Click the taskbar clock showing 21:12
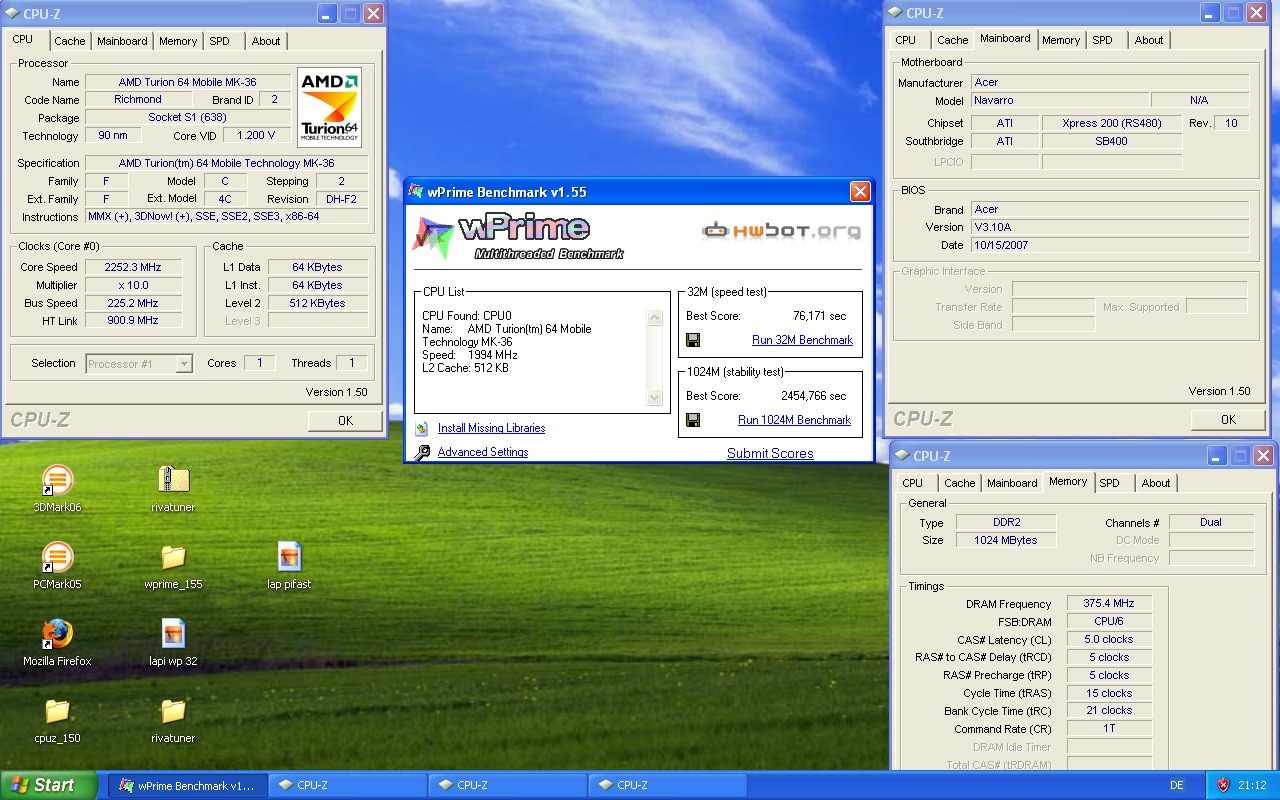 tap(1252, 786)
